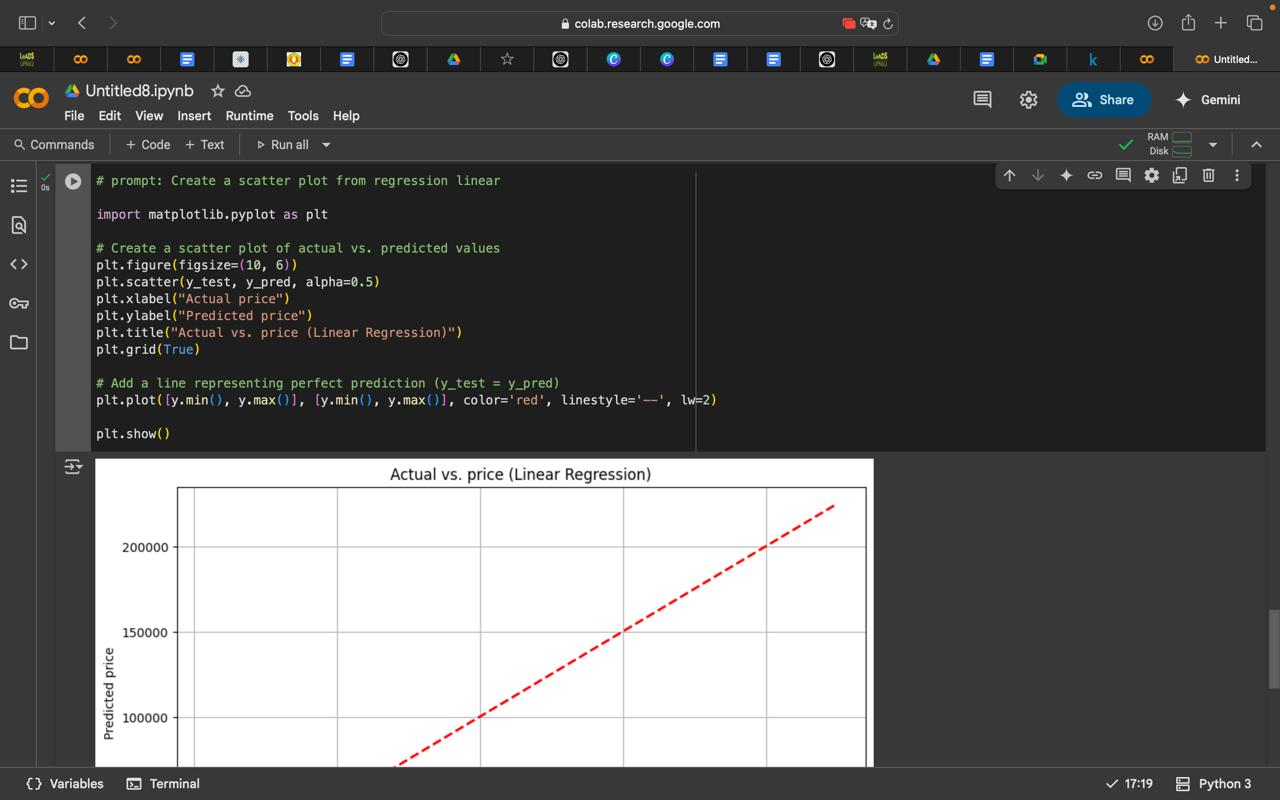Click the import matplotlib.pyplot line
Image resolution: width=1280 pixels, height=800 pixels.
(212, 214)
